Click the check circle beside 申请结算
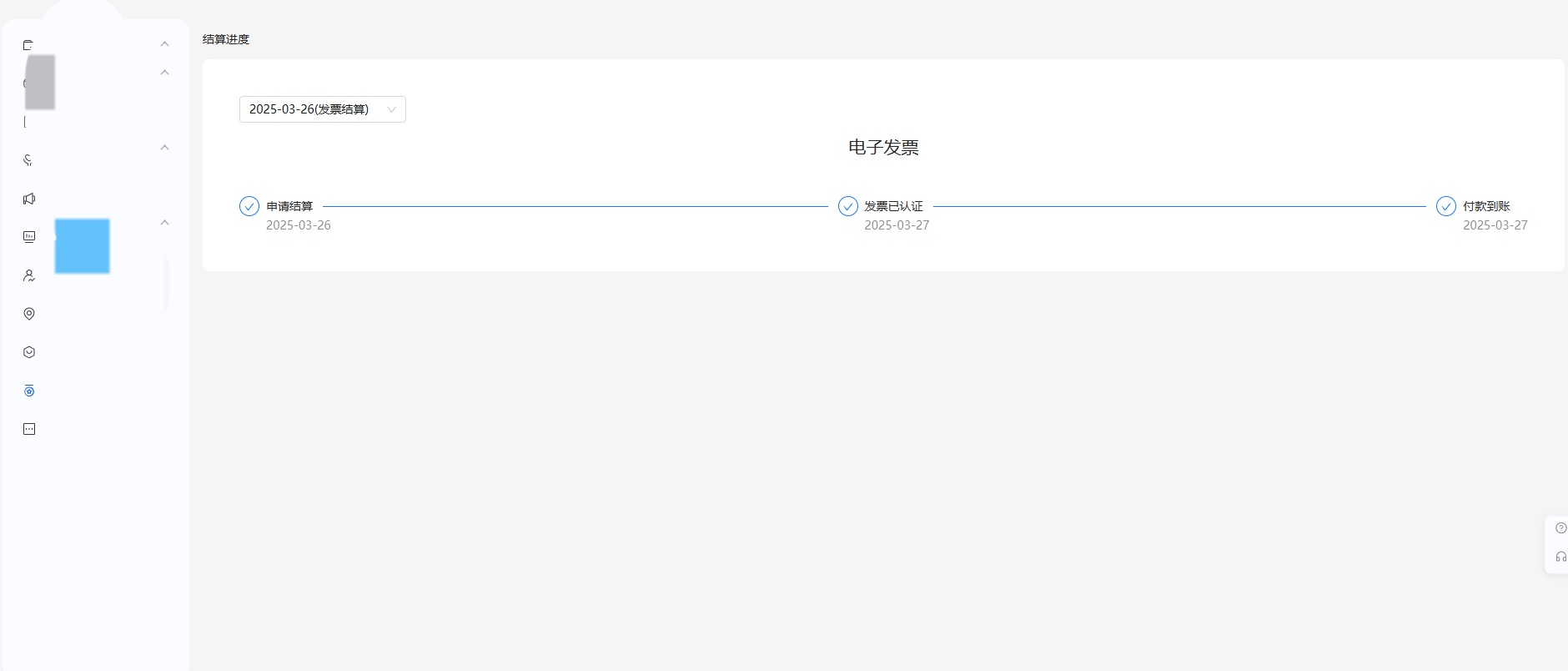This screenshot has height=671, width=1568. tap(249, 206)
